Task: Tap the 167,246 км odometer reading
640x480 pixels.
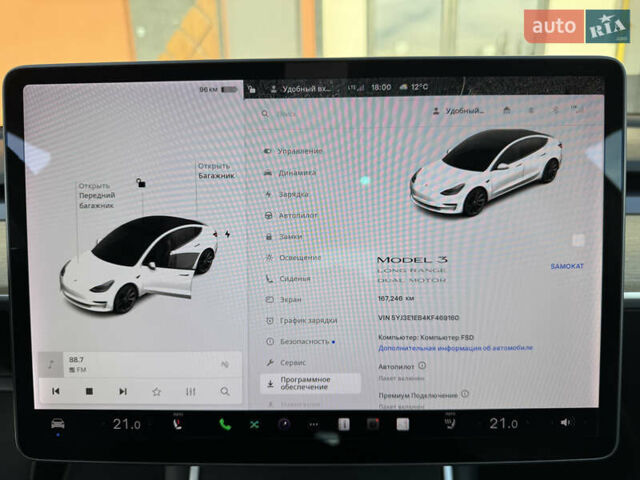Action: (396, 299)
